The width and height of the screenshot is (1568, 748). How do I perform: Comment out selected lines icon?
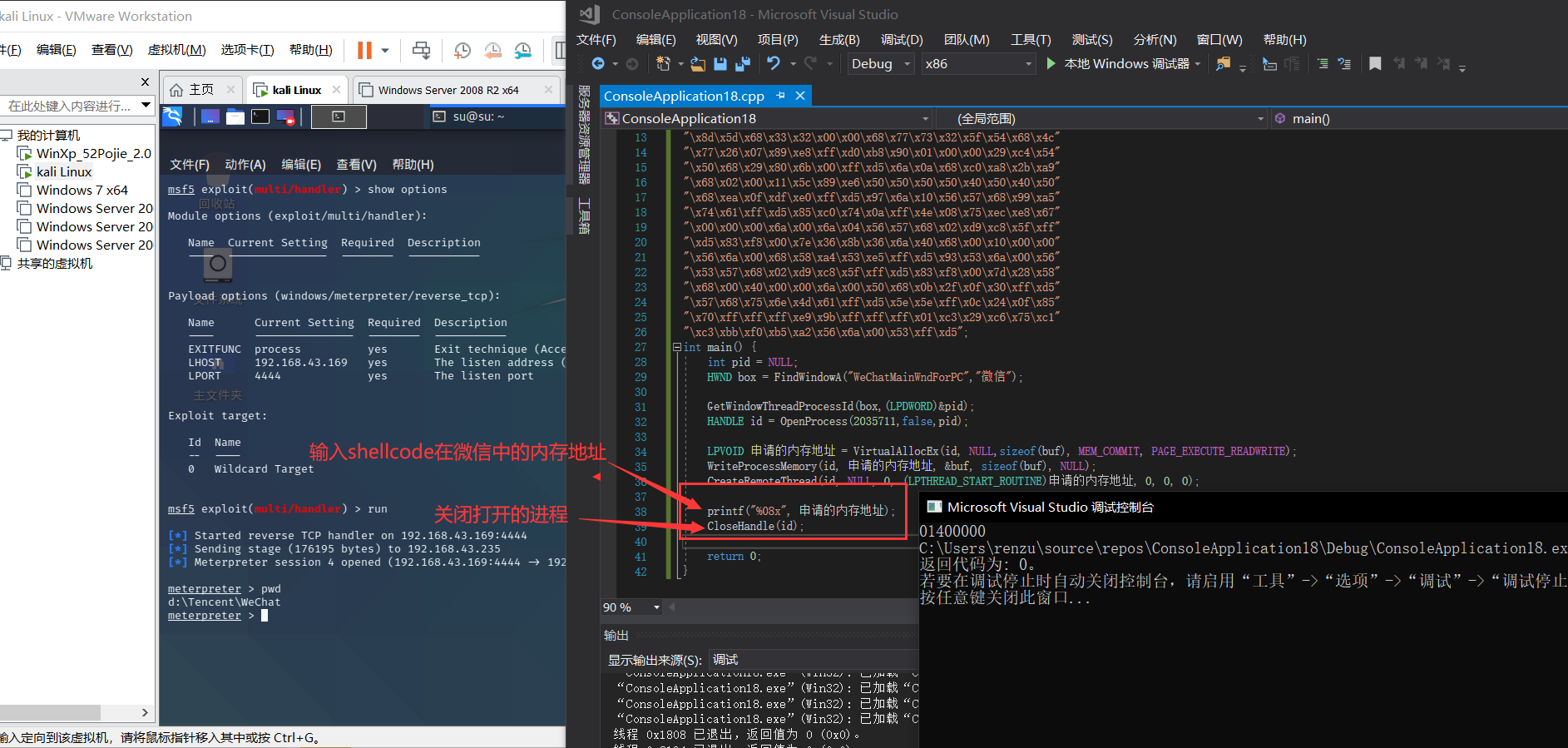1323,64
